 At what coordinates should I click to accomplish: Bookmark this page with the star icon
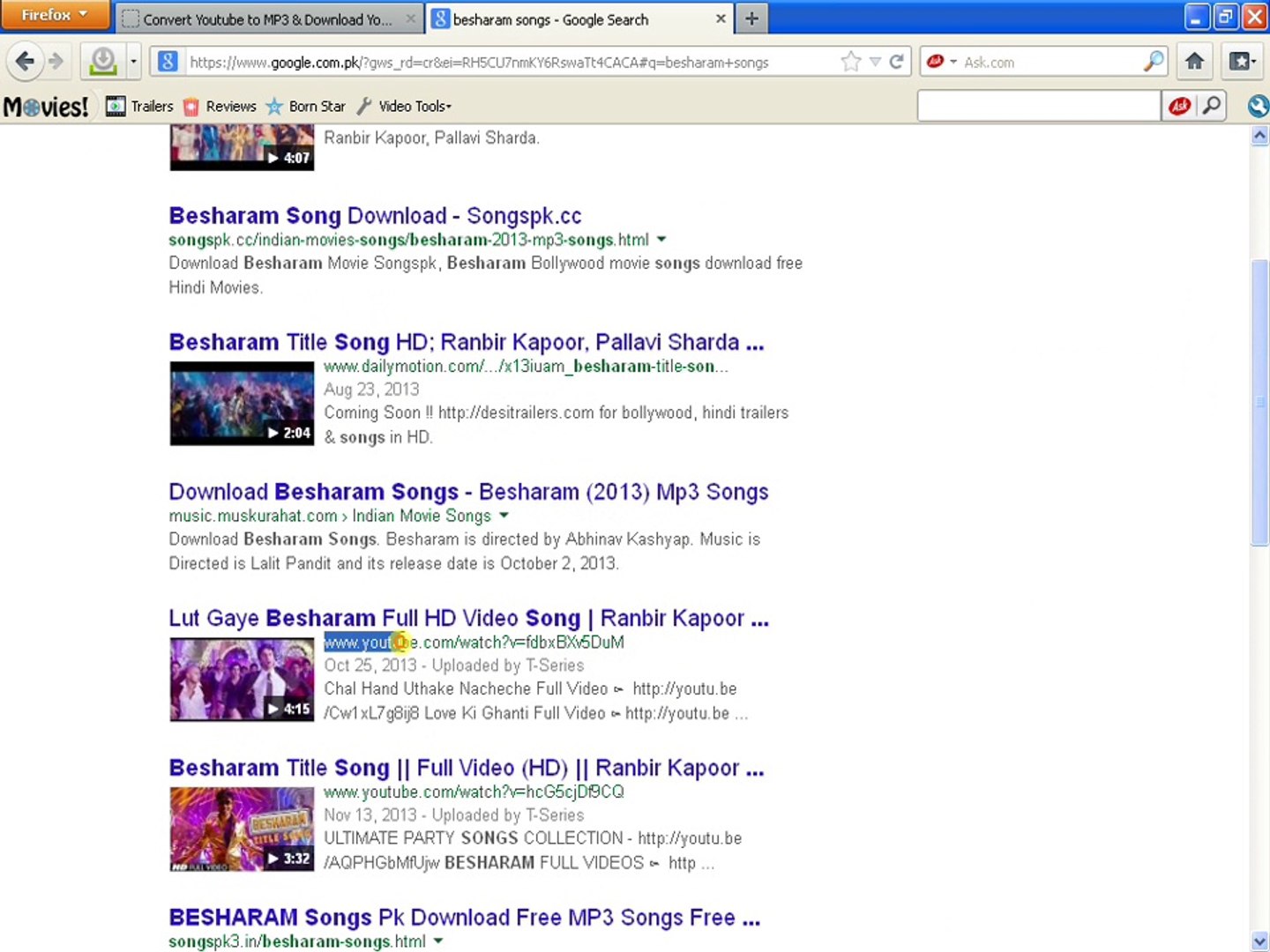coord(850,62)
